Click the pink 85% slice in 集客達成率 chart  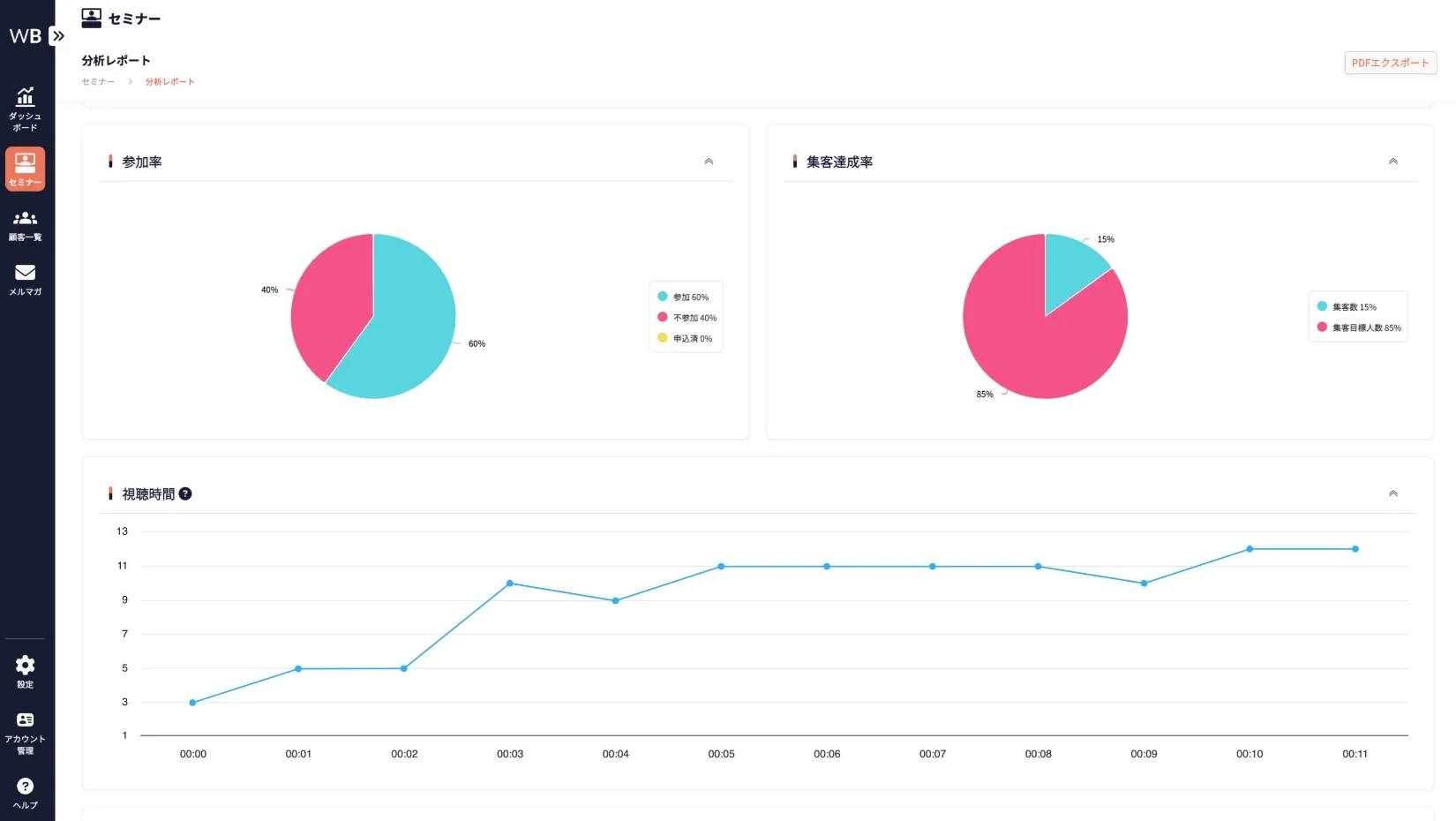[x=1032, y=344]
